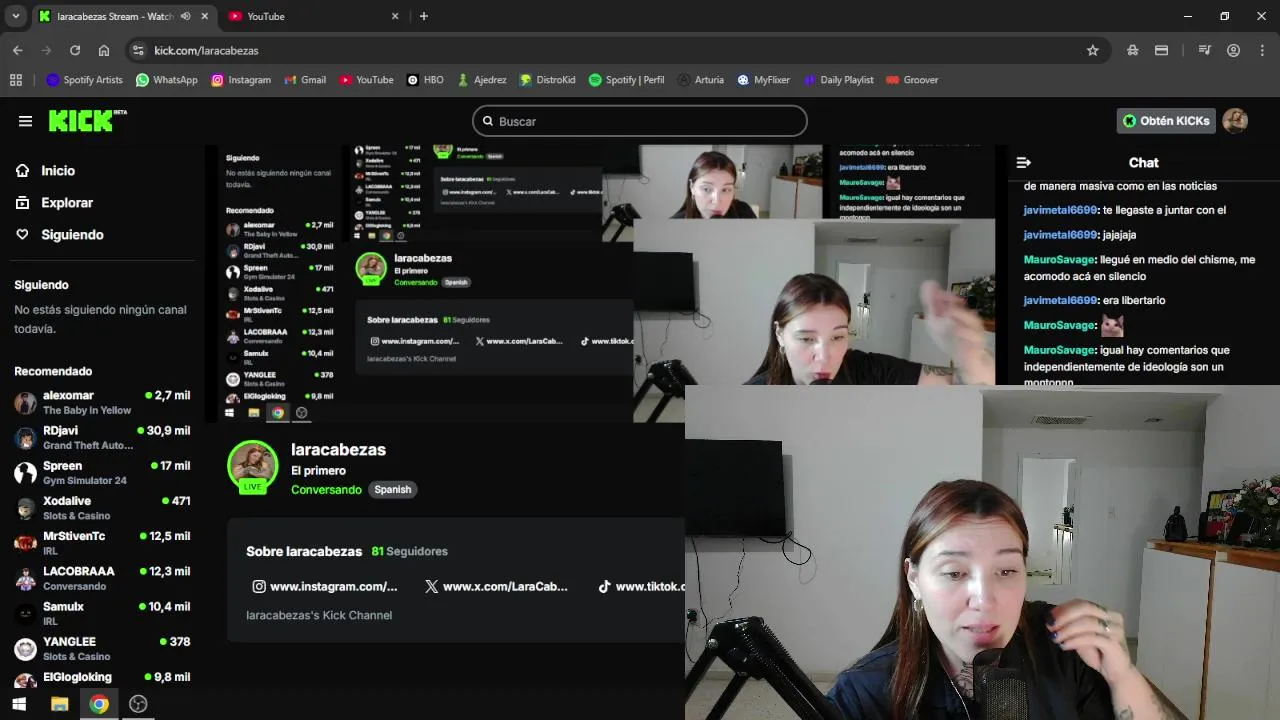Open Spreen recommended channel
Screen dimensions: 1280x720
102,472
